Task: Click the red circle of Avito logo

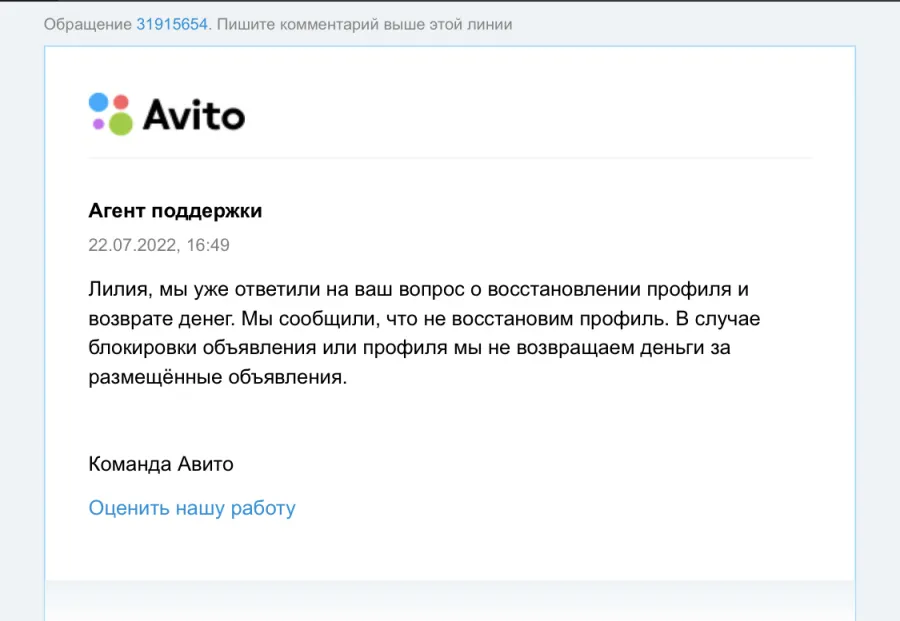Action: 121,102
